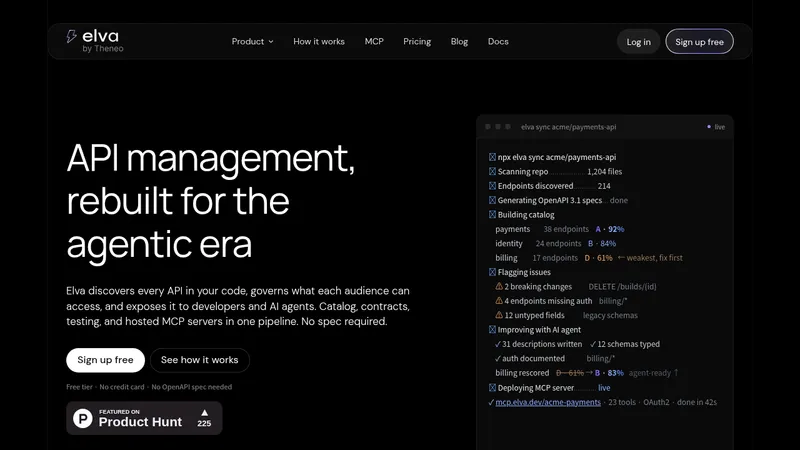Click icon beside Generating OpenAPI 3.1 specs
This screenshot has width=800, height=450.
492,200
